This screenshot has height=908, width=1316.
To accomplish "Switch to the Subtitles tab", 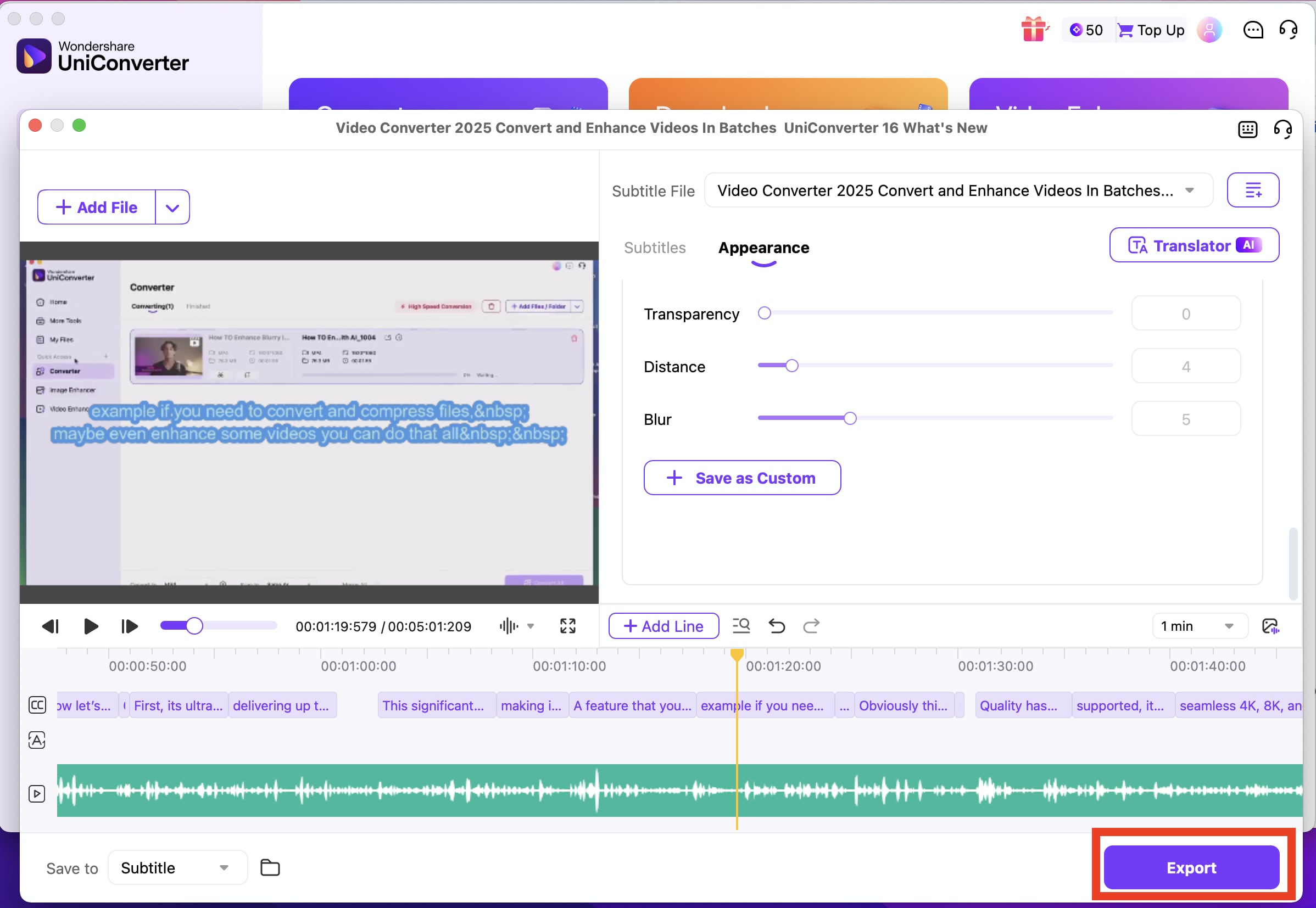I will [655, 248].
